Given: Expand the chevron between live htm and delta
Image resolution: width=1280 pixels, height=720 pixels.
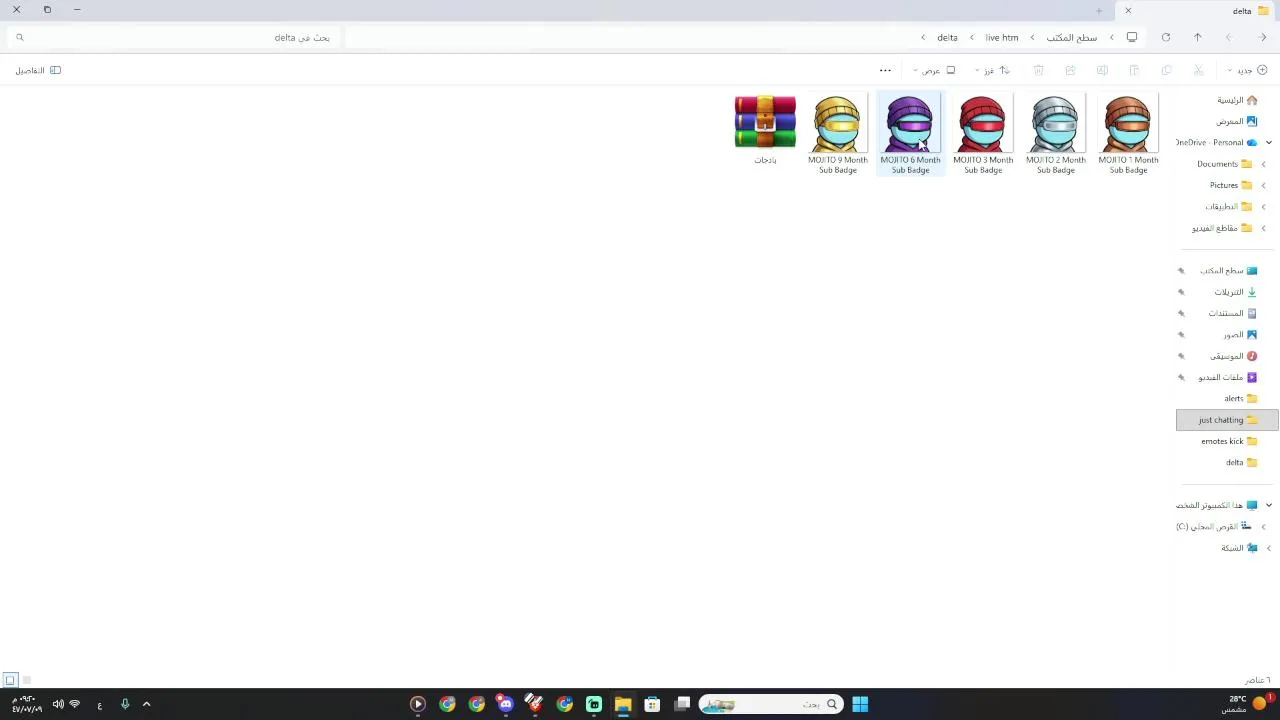Looking at the screenshot, I should coord(971,38).
